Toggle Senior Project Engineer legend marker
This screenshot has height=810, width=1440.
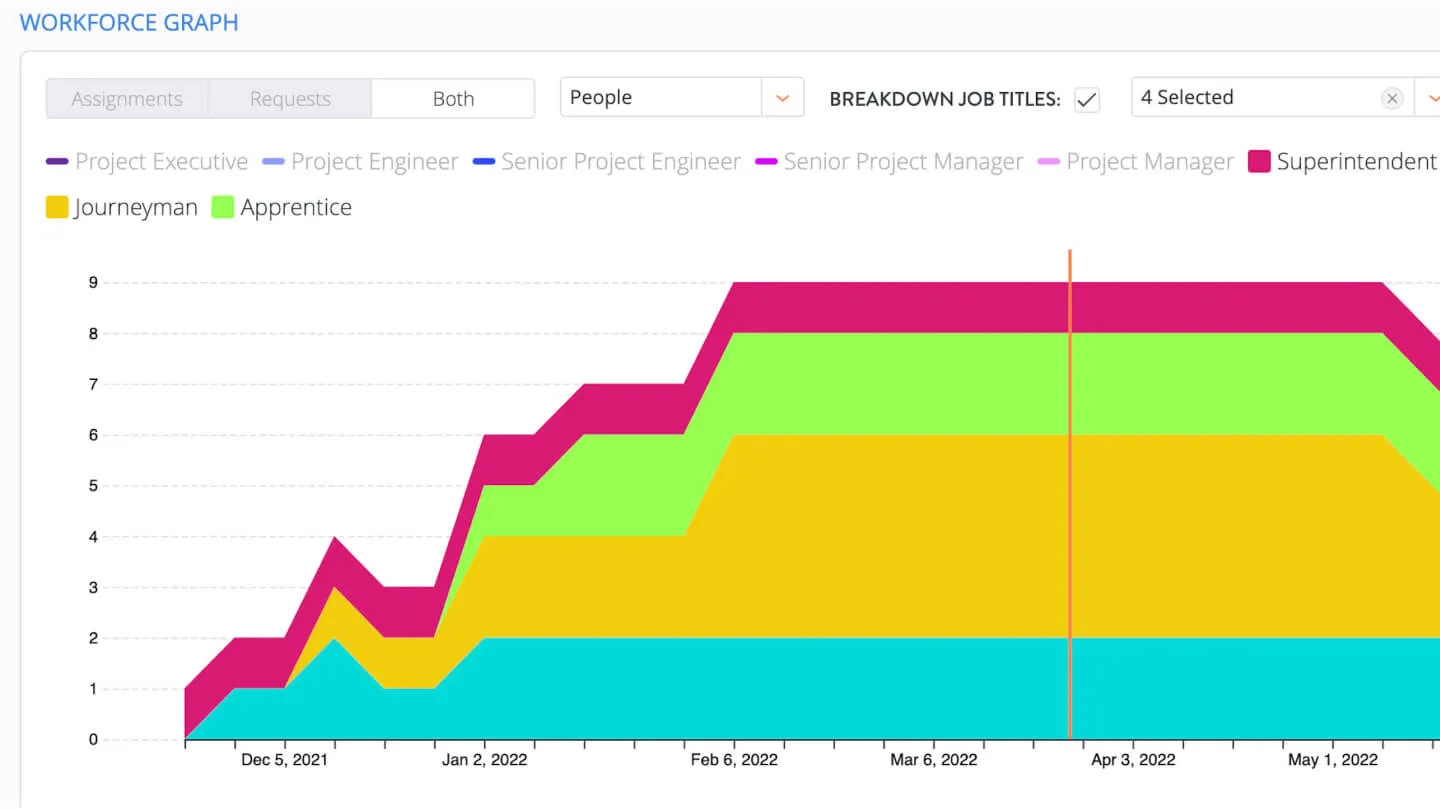click(484, 162)
